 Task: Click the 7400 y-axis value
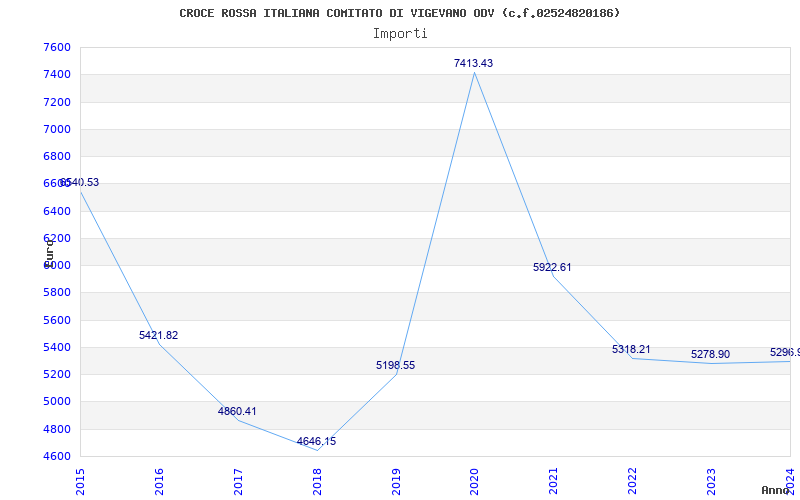click(x=57, y=74)
